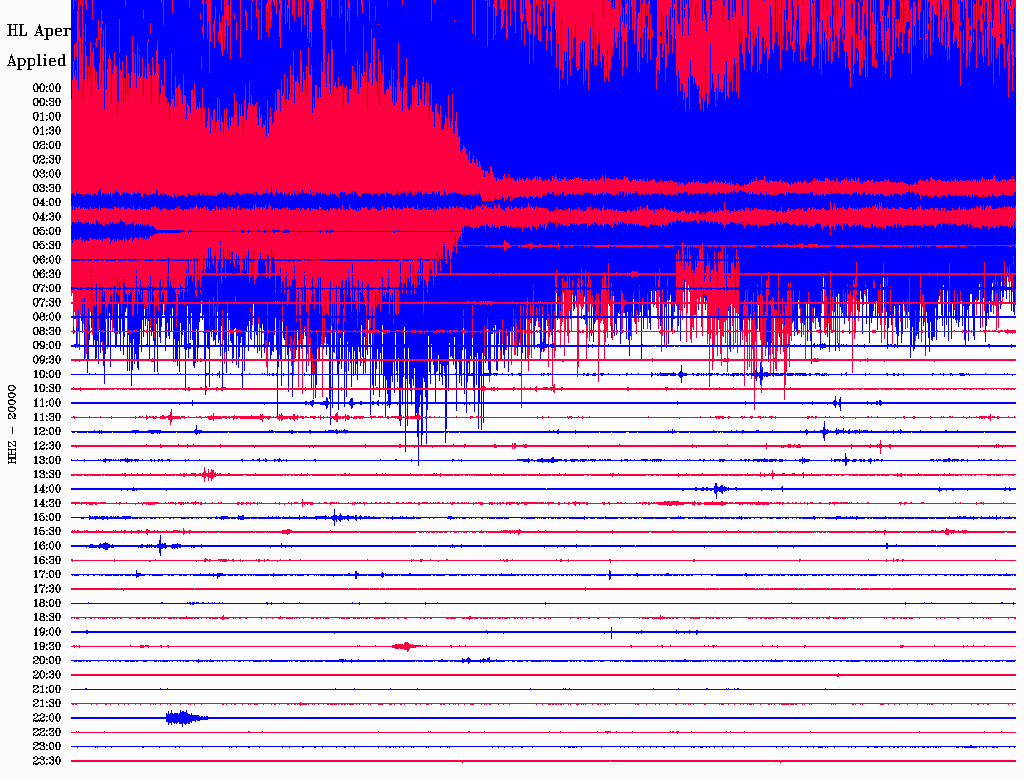Select the 18:30 time label
The width and height of the screenshot is (1024, 780).
click(x=47, y=618)
